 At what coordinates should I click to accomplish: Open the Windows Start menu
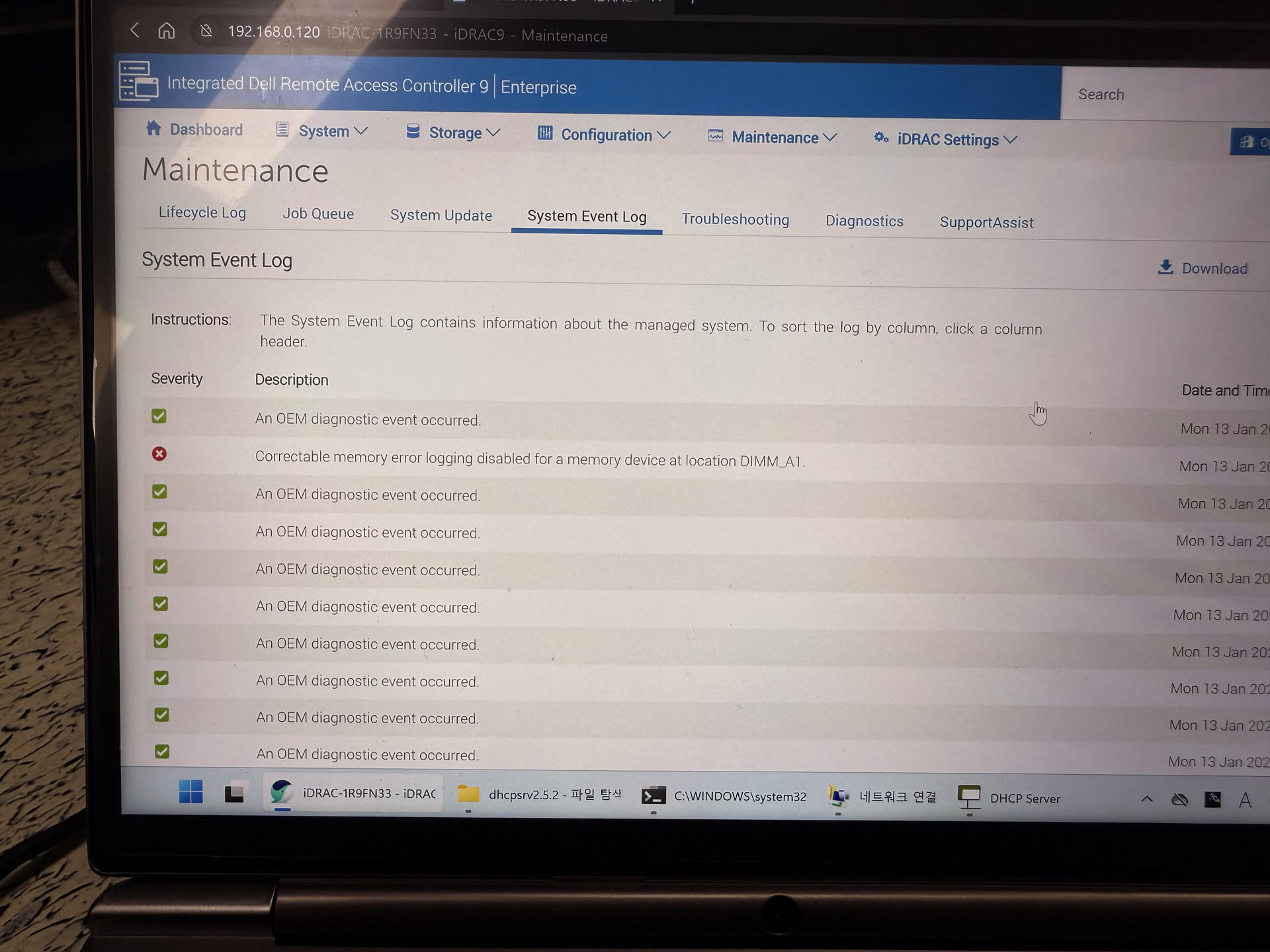click(190, 791)
